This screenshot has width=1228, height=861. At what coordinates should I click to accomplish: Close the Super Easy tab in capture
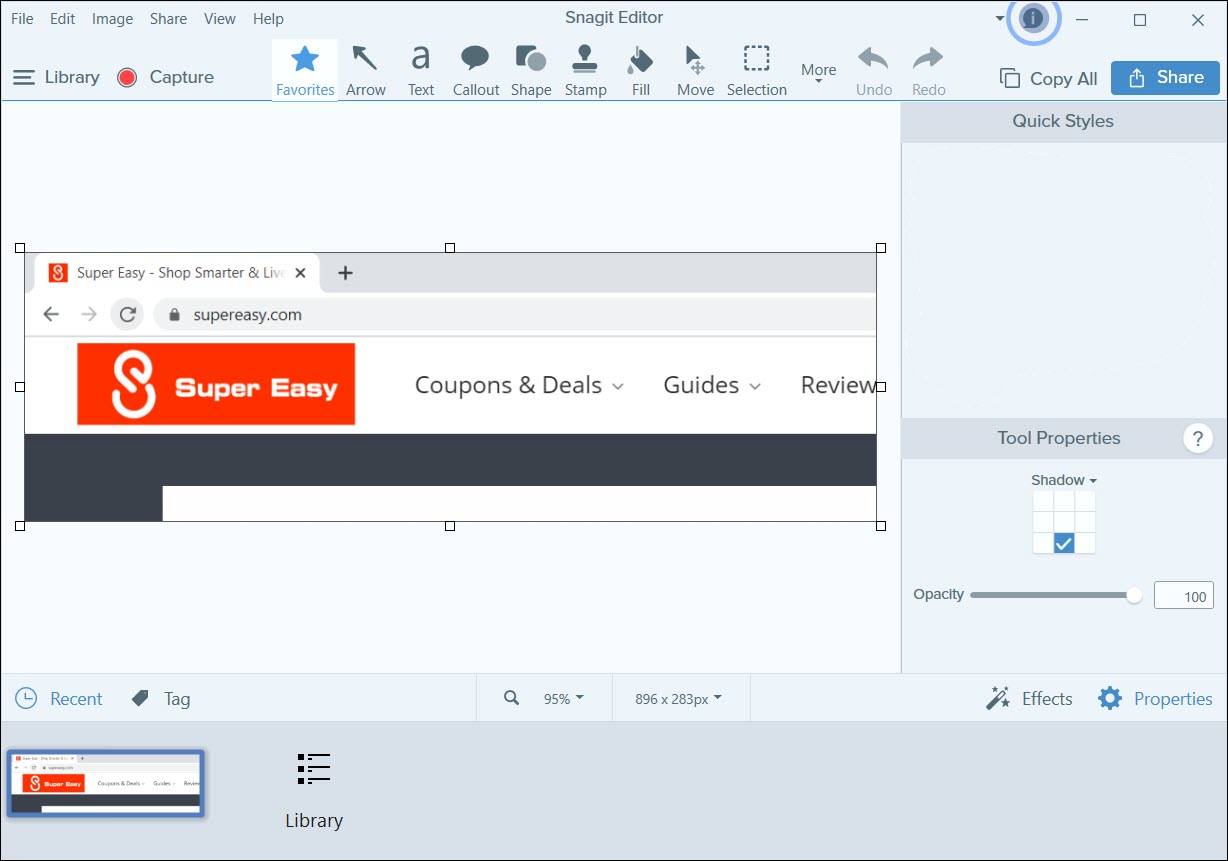tap(300, 273)
